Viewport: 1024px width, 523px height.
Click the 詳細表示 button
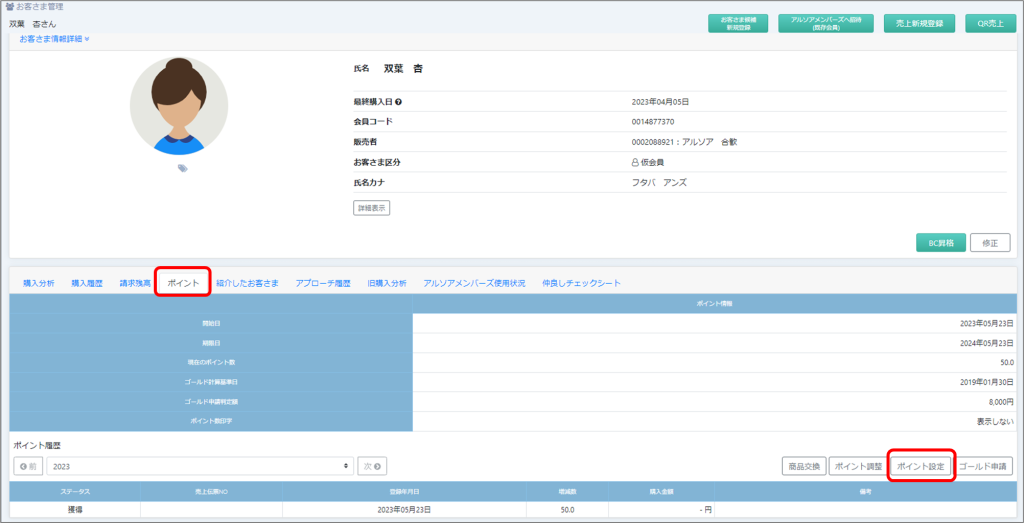pyautogui.click(x=372, y=208)
